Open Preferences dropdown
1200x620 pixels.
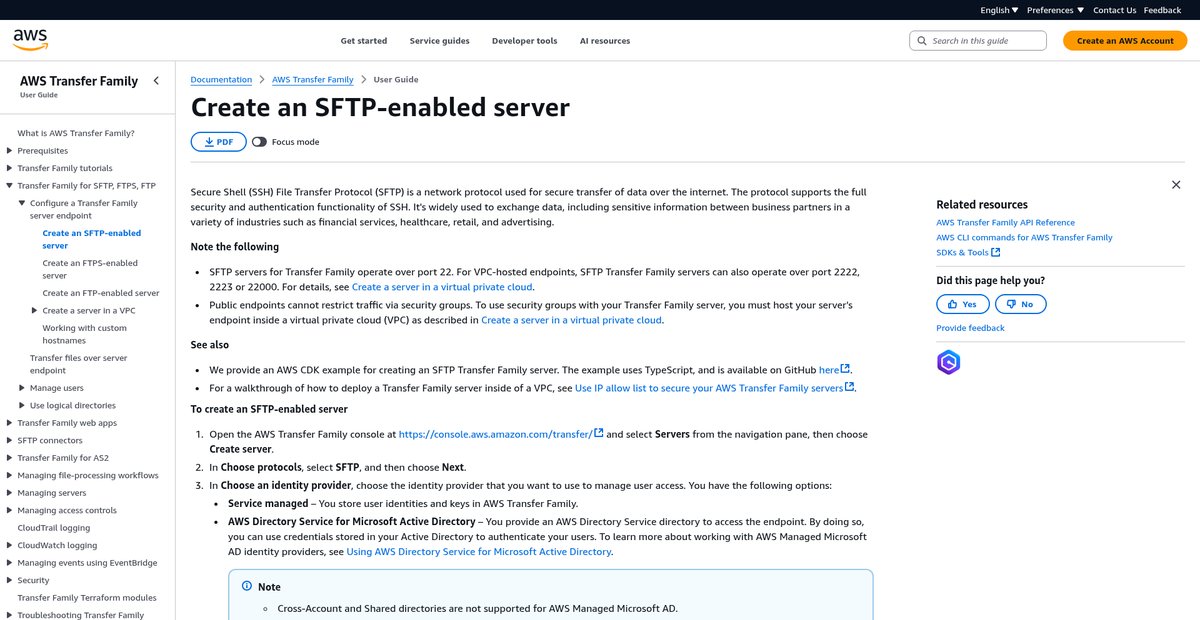(x=1054, y=10)
